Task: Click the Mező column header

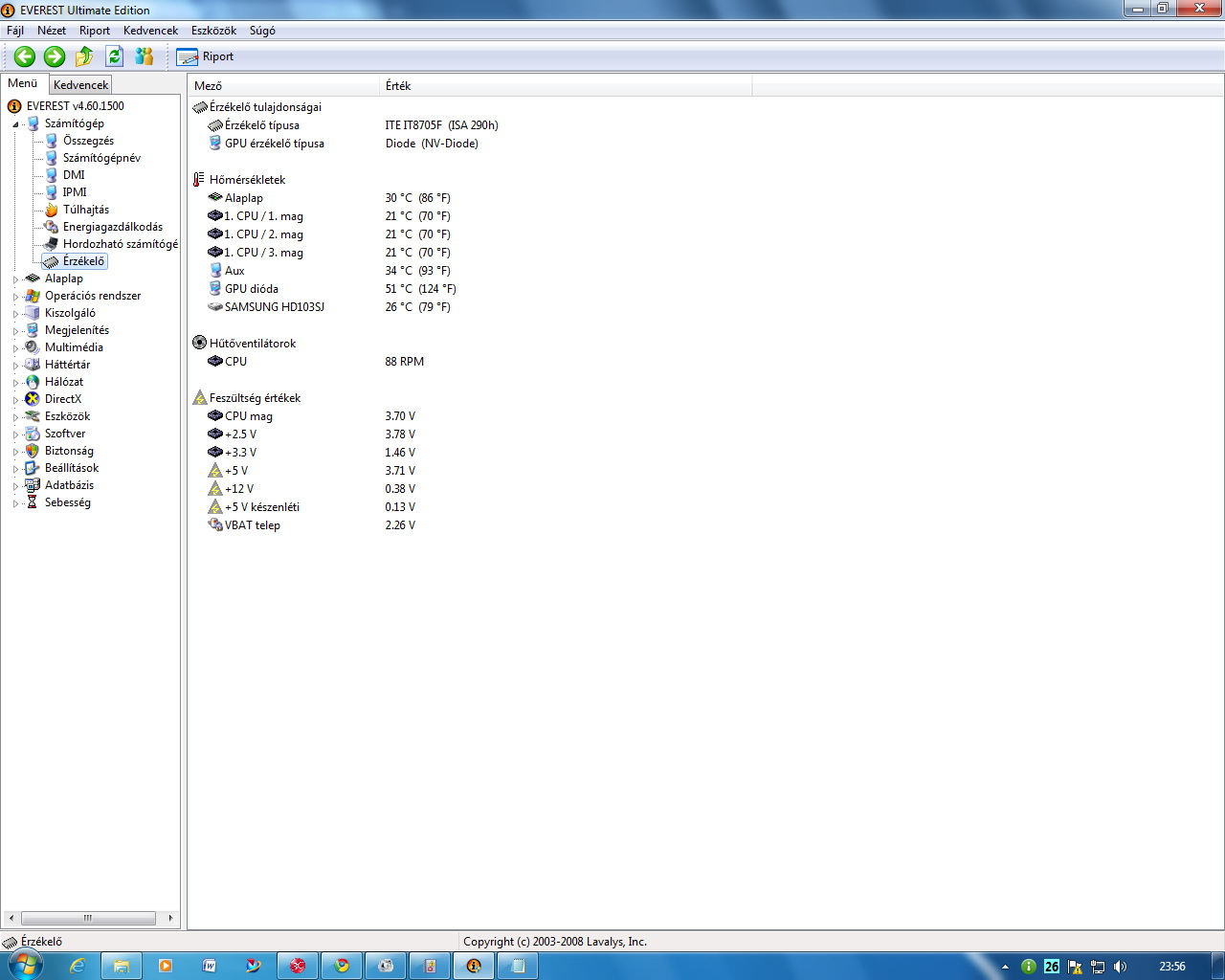Action: click(x=283, y=86)
